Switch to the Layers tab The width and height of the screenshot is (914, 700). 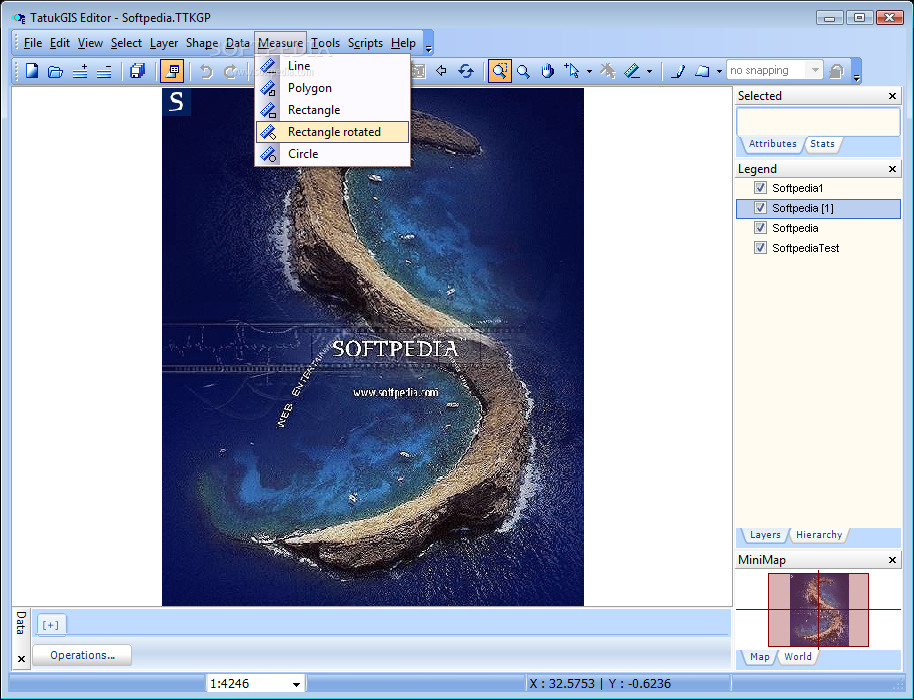point(765,535)
